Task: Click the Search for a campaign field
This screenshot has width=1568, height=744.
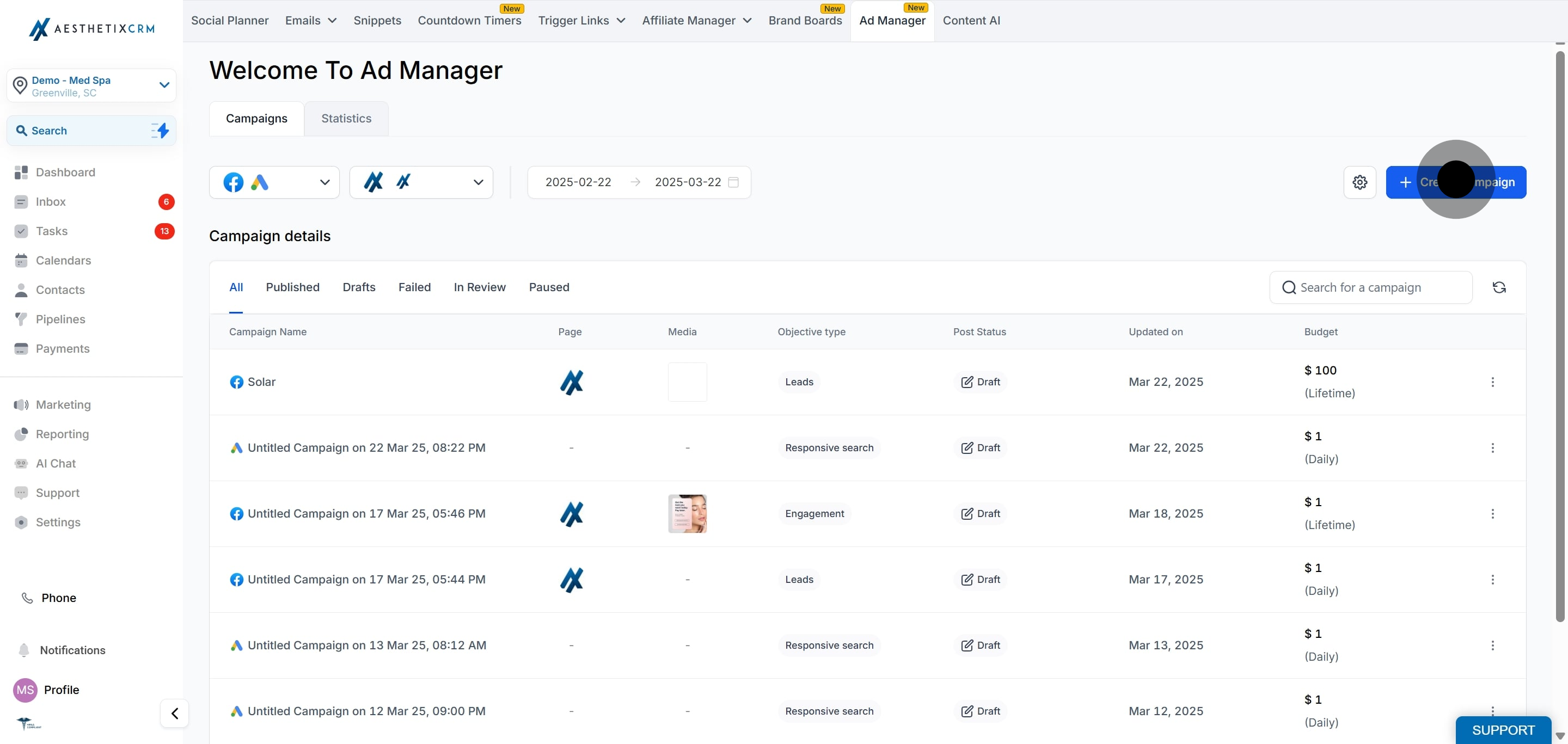Action: 1371,287
